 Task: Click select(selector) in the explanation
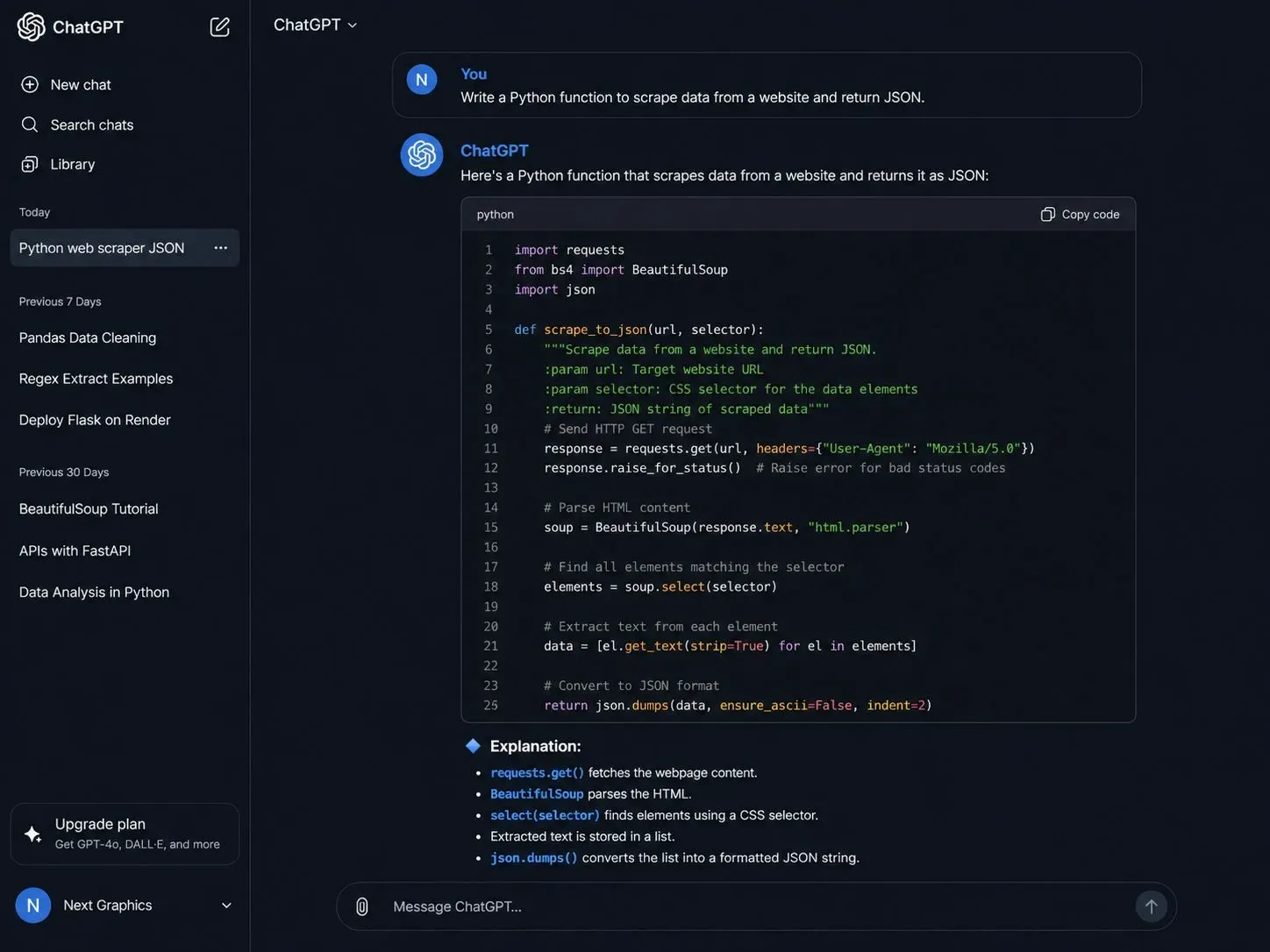click(x=545, y=815)
